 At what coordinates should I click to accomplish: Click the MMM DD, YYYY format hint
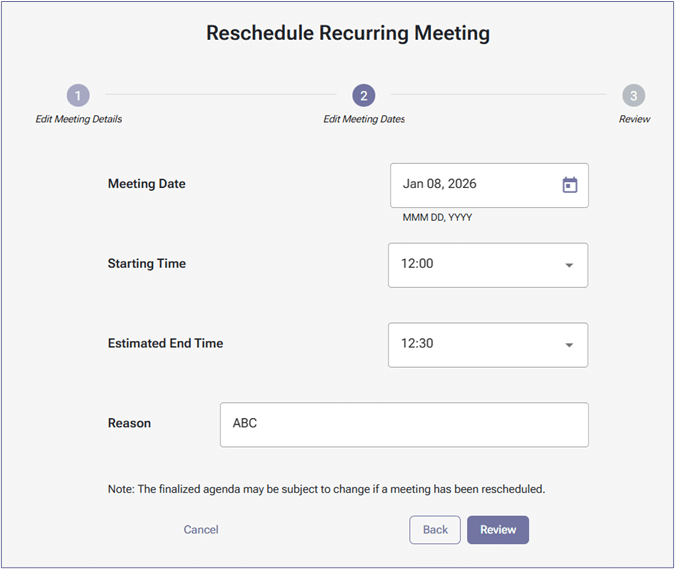point(437,217)
